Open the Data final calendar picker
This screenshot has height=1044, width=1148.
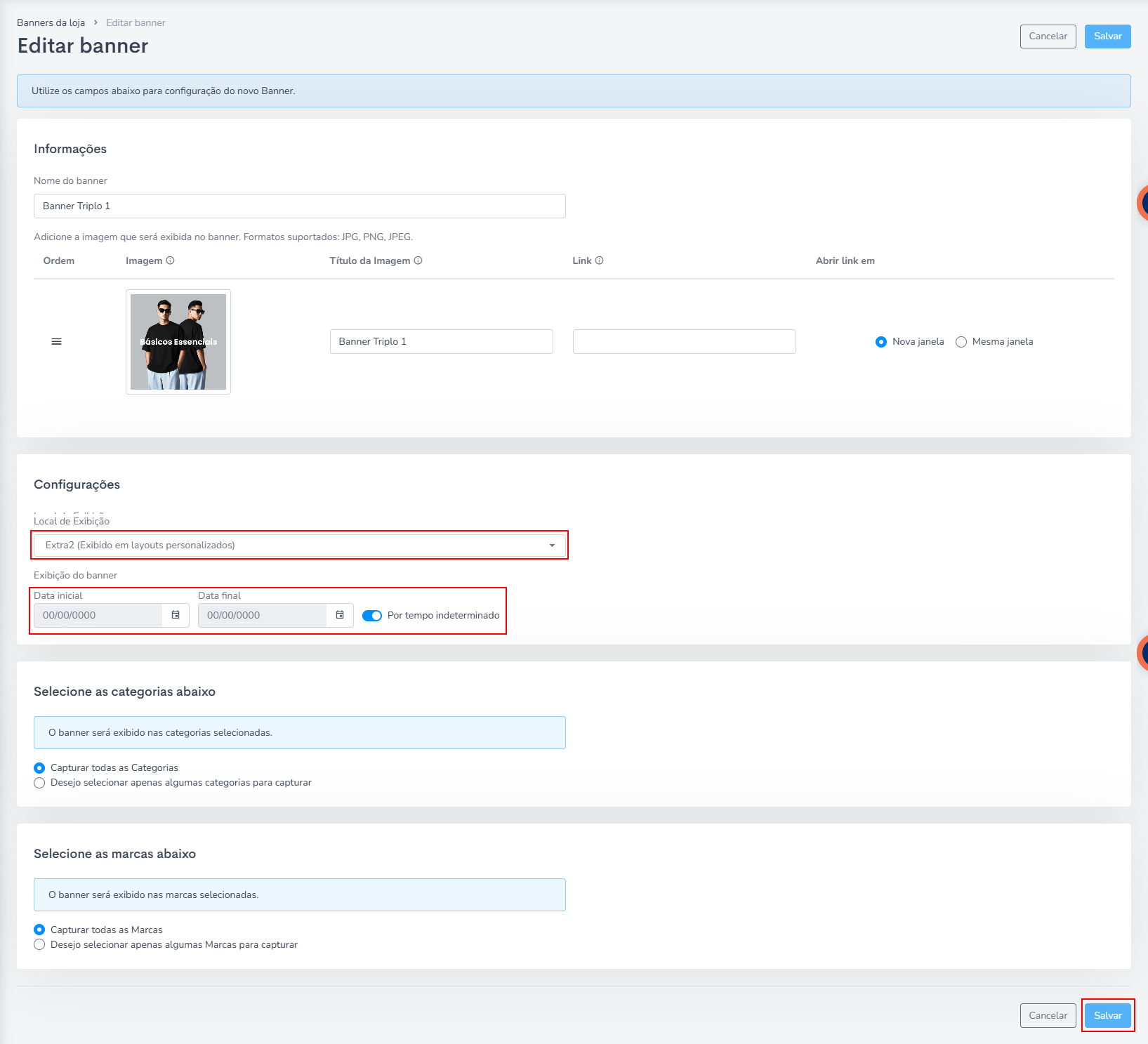(x=340, y=615)
